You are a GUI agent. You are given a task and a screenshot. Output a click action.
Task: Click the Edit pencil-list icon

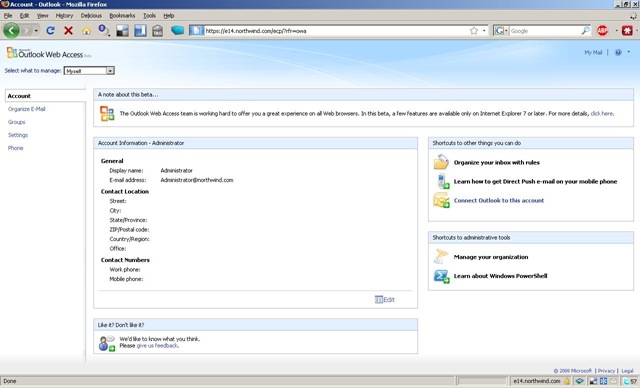click(379, 299)
